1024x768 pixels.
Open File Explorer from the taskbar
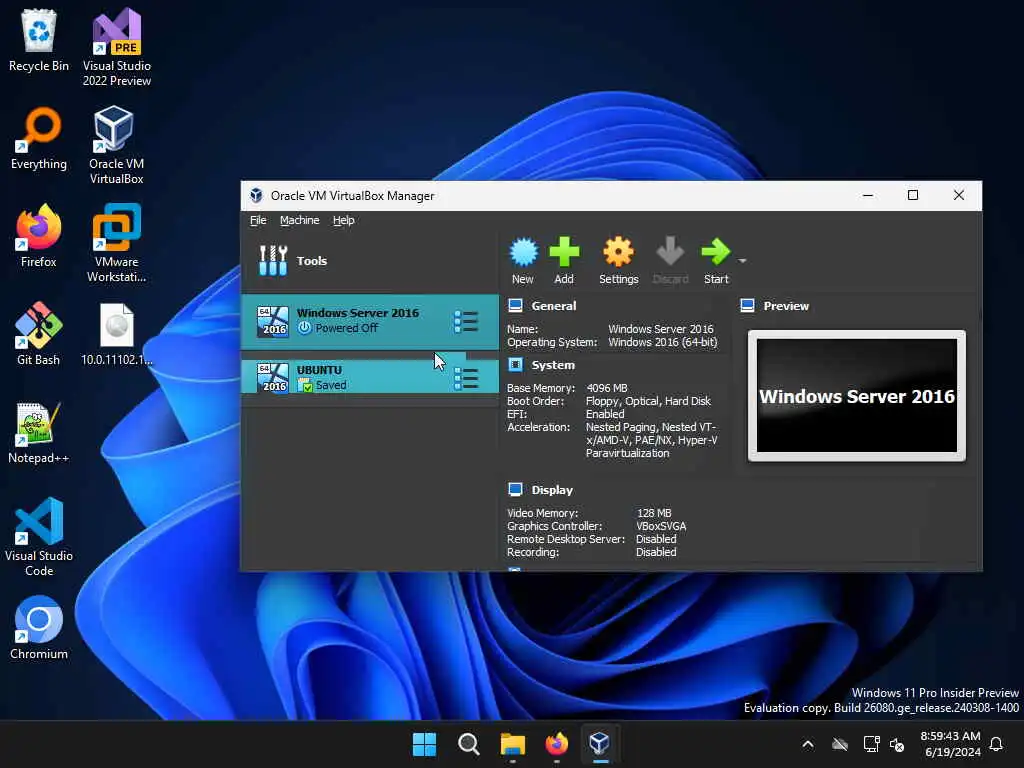point(513,744)
